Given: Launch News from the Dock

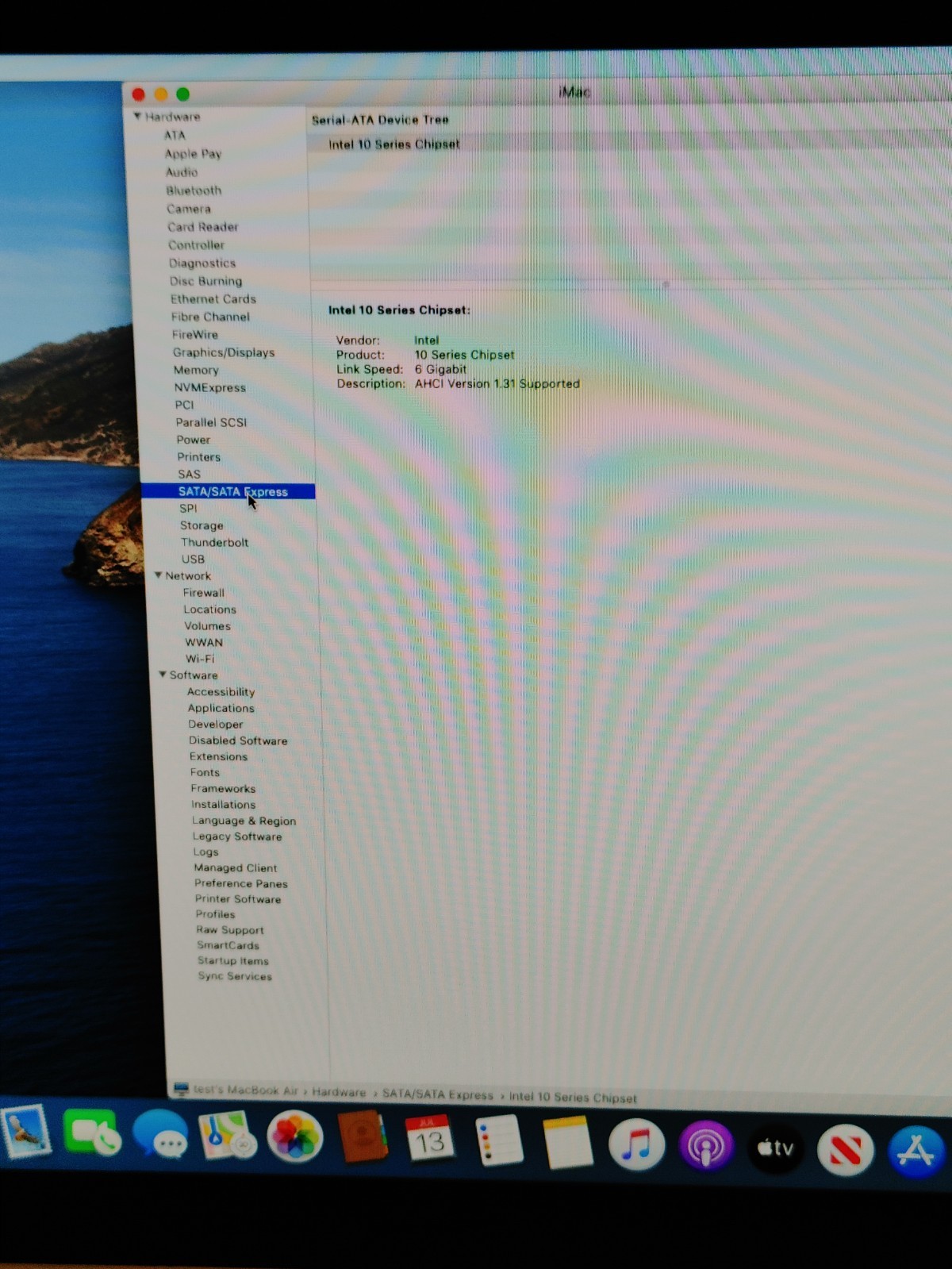Looking at the screenshot, I should coord(846,1149).
